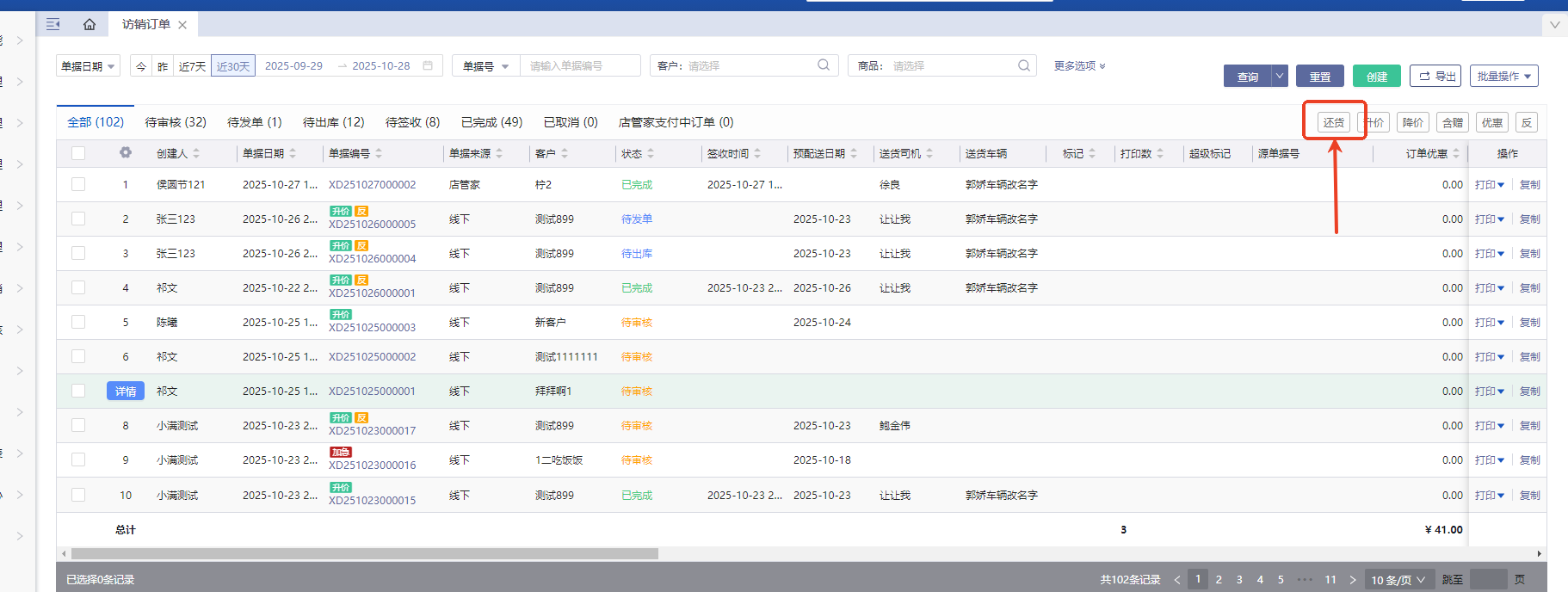Close the 访销订单 tab
1568x592 pixels.
point(182,25)
